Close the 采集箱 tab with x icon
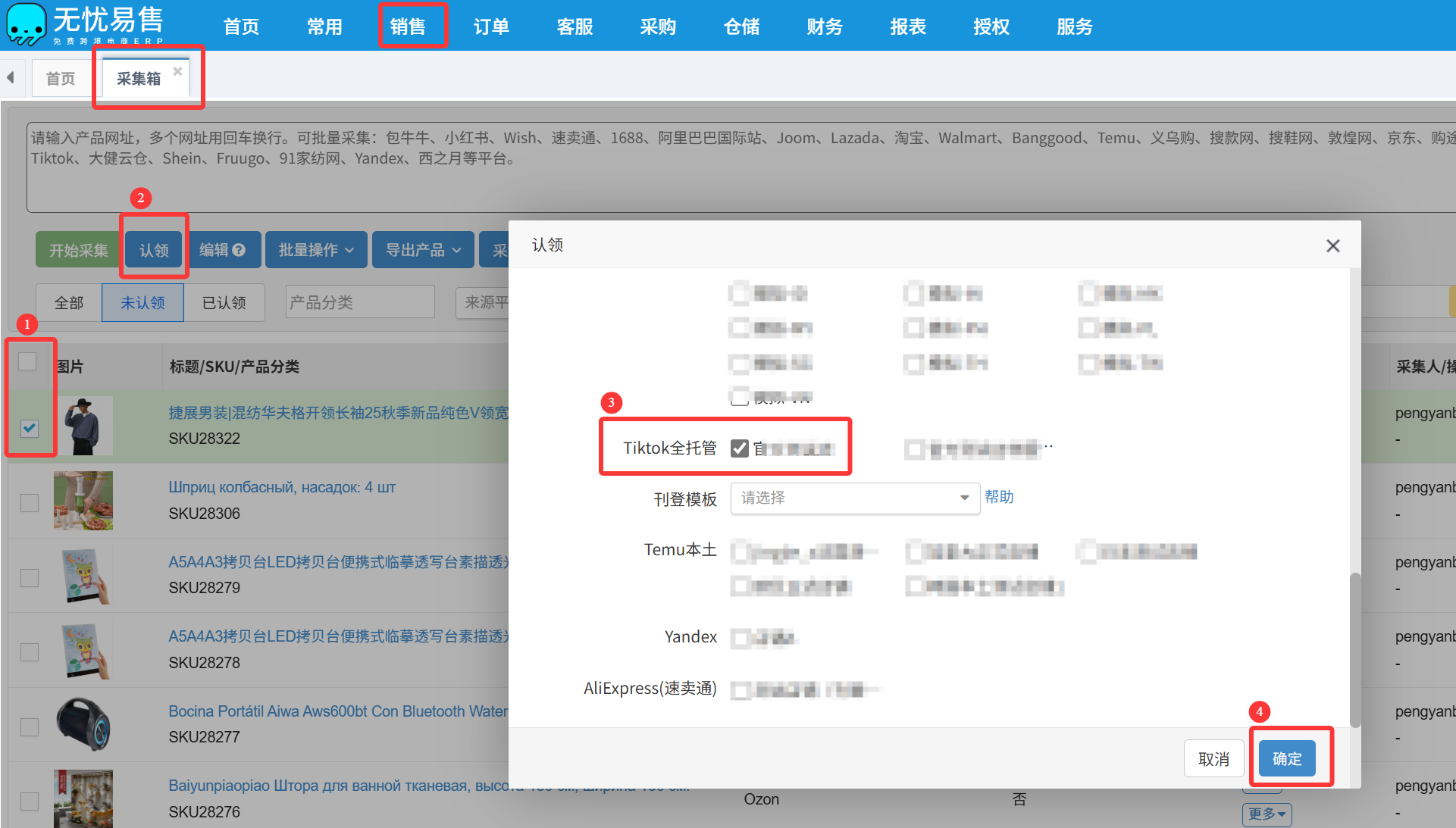Viewport: 1456px width, 828px height. point(177,71)
